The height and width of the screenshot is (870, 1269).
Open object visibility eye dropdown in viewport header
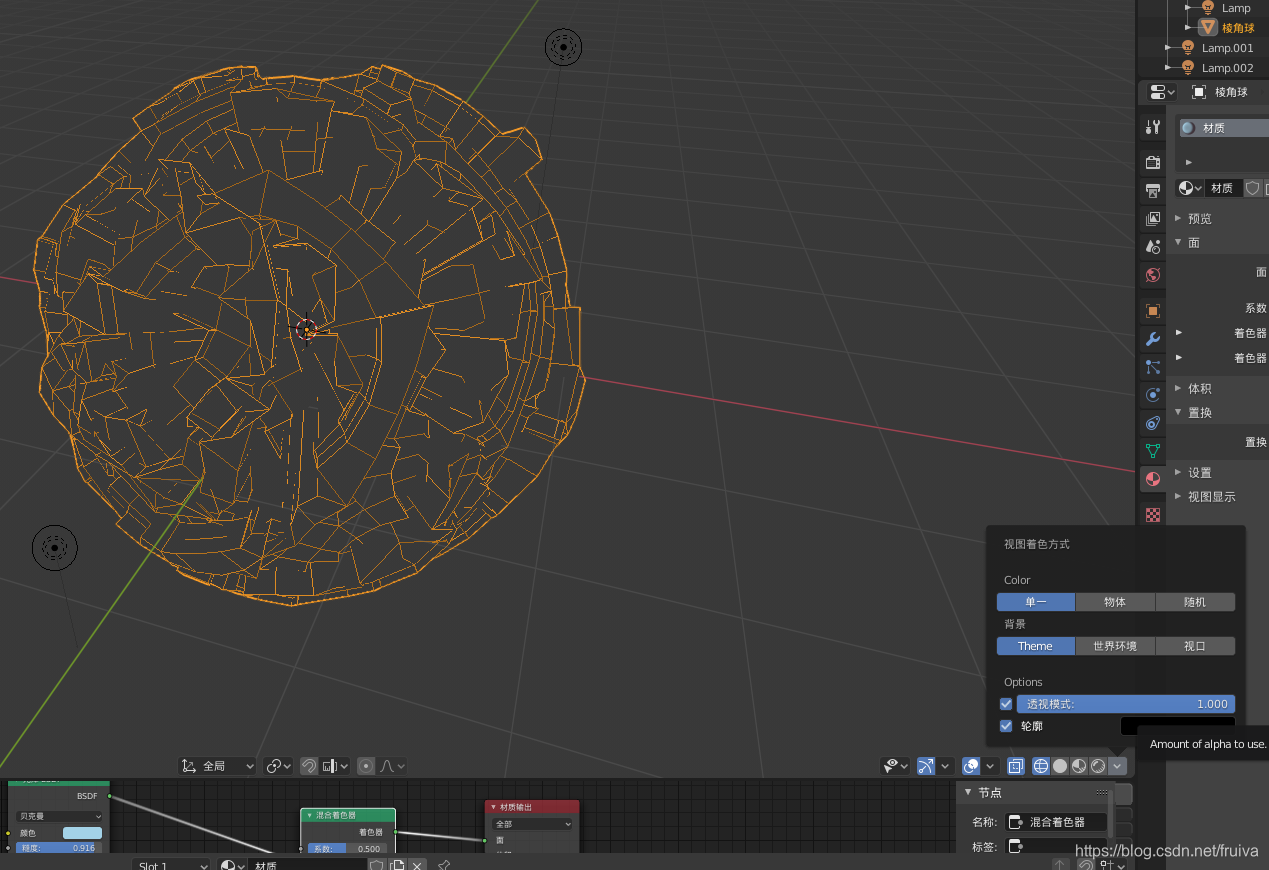click(895, 766)
